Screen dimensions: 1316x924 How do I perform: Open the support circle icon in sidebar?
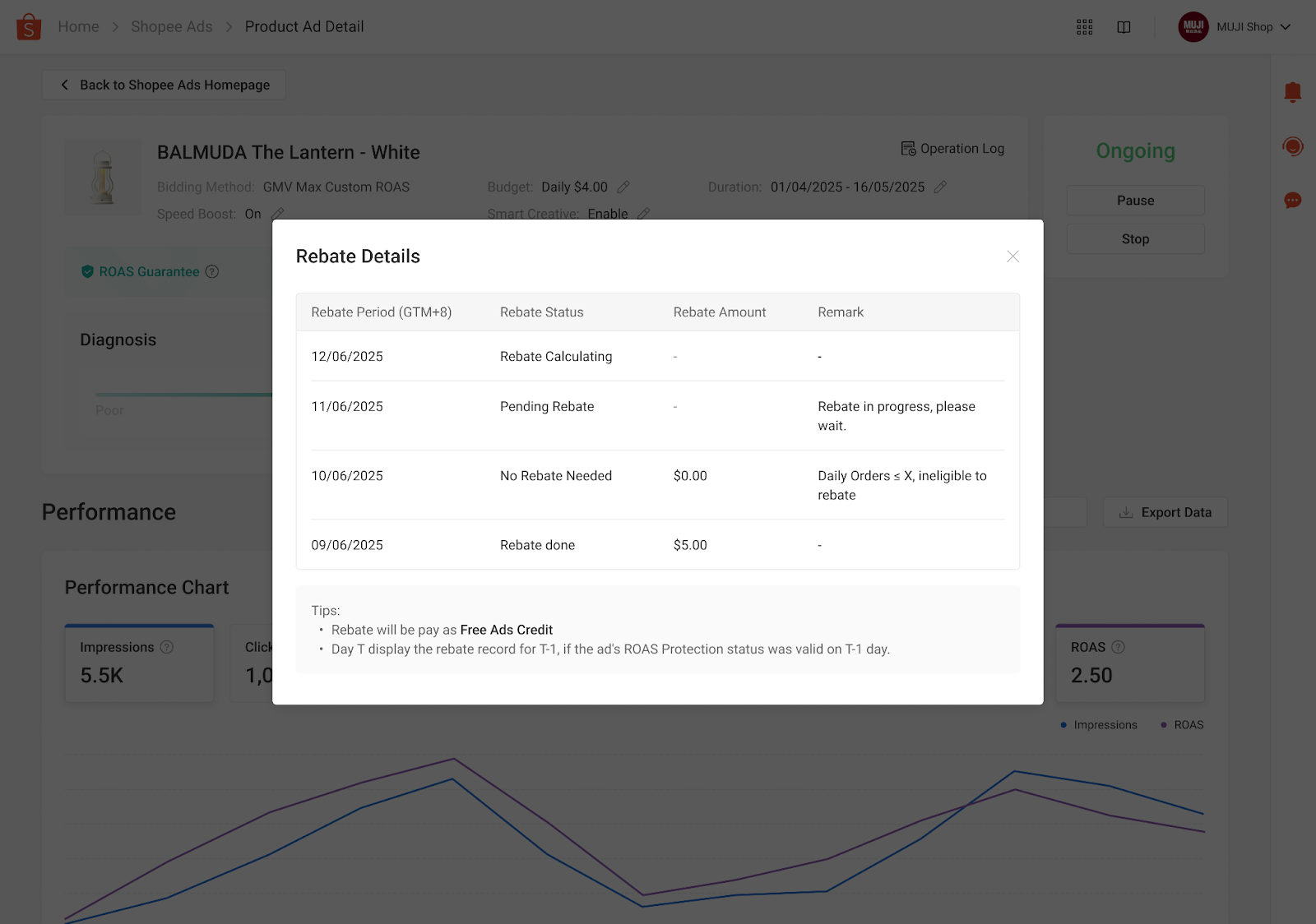click(1293, 146)
